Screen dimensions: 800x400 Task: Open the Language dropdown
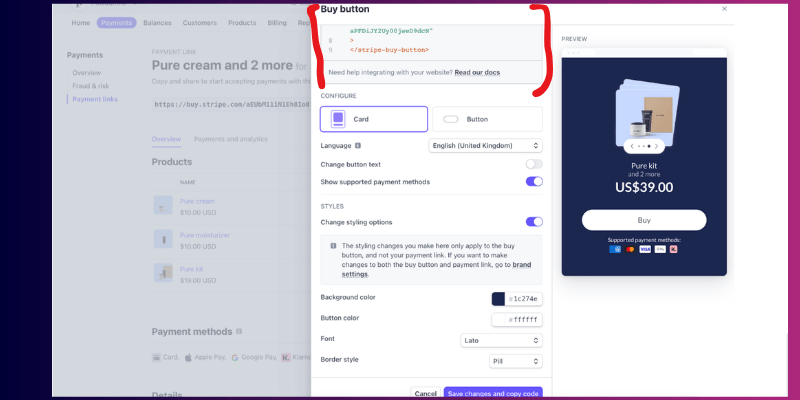pos(485,145)
